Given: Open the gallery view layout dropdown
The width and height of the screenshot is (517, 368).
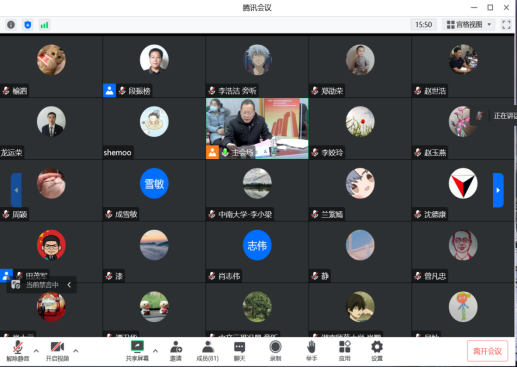Looking at the screenshot, I should (x=469, y=25).
